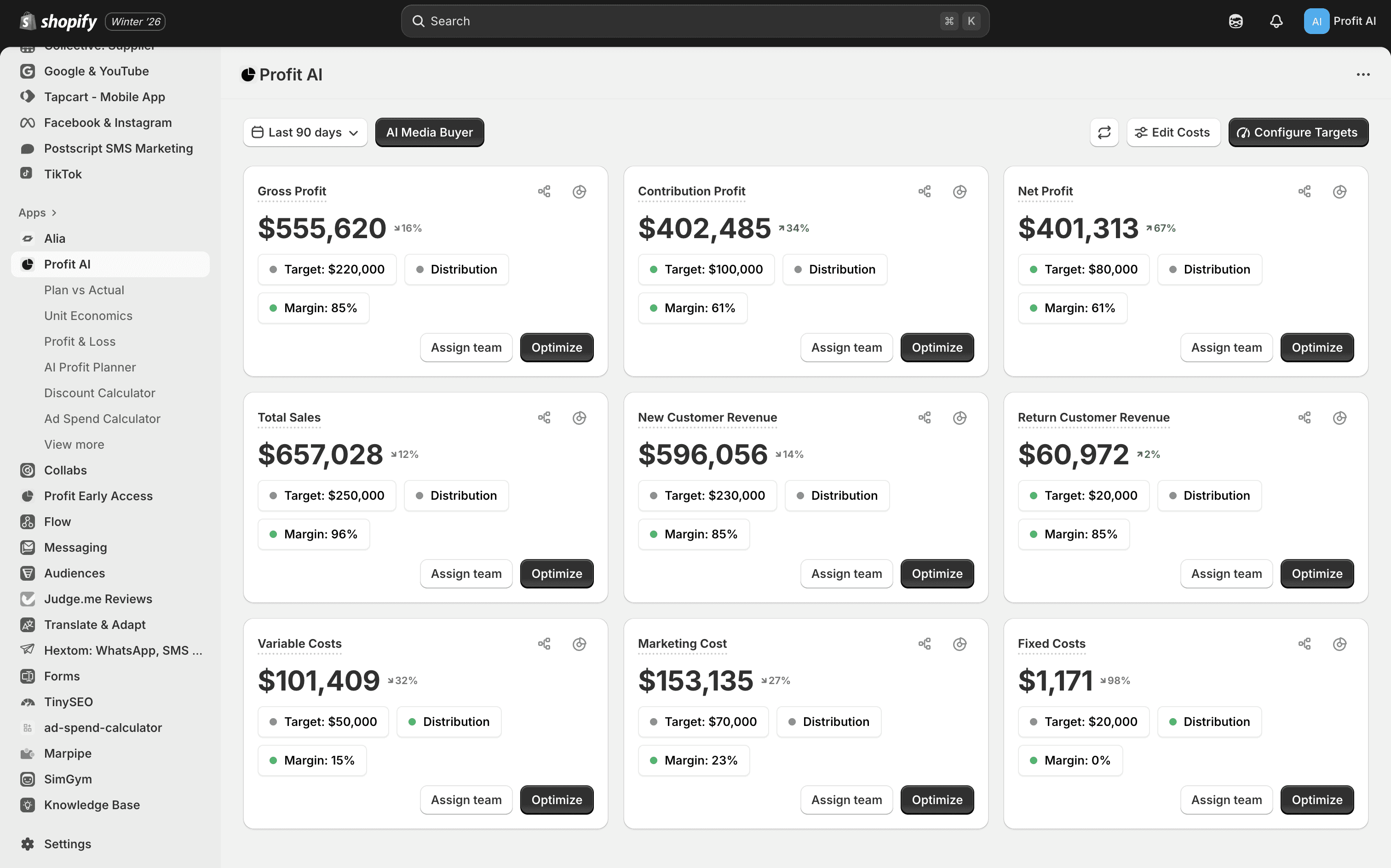The width and height of the screenshot is (1391, 868).
Task: Open the notifications bell icon
Action: click(1276, 21)
